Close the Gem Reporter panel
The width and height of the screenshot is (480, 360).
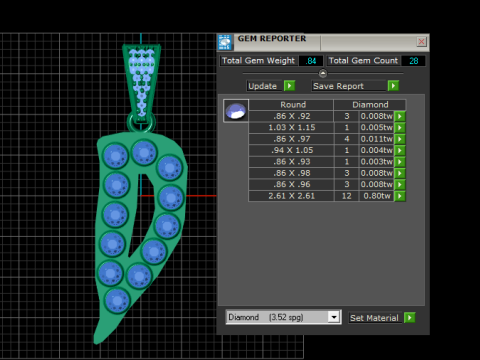pyautogui.click(x=421, y=42)
